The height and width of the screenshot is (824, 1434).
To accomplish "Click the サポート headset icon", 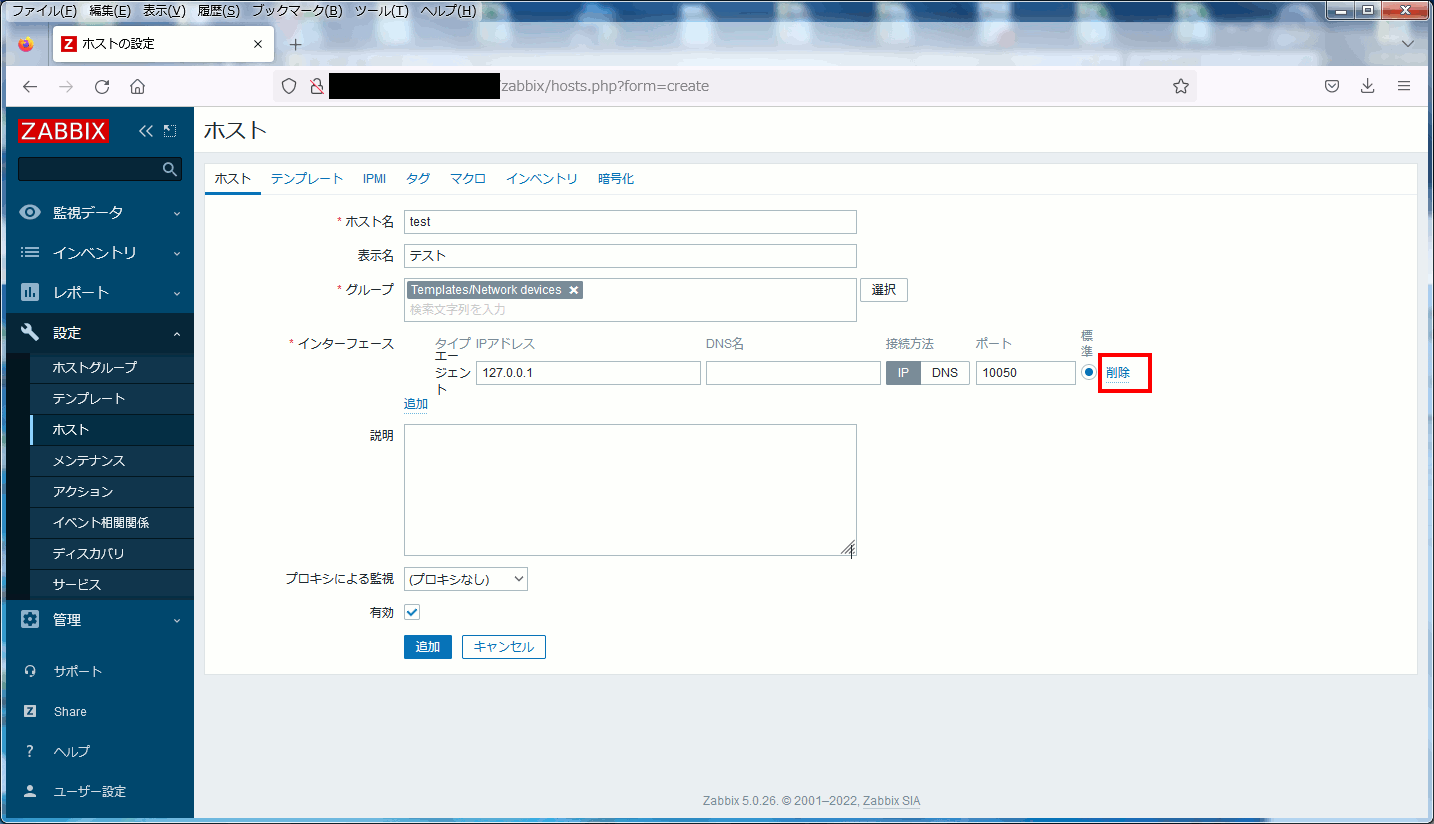I will point(30,671).
